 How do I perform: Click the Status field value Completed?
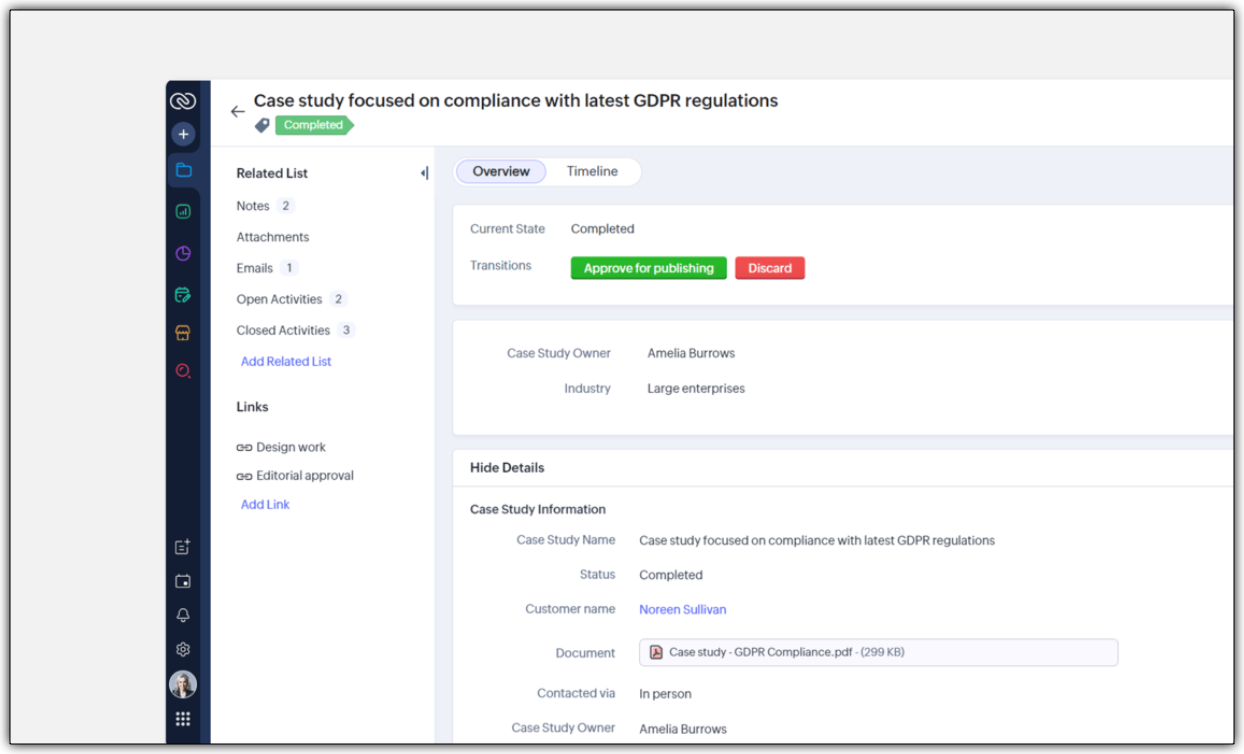(x=671, y=575)
